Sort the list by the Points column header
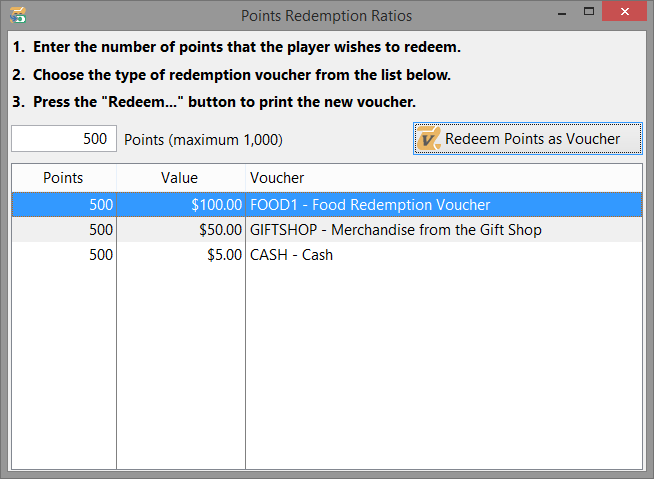654x479 pixels. pyautogui.click(x=64, y=178)
